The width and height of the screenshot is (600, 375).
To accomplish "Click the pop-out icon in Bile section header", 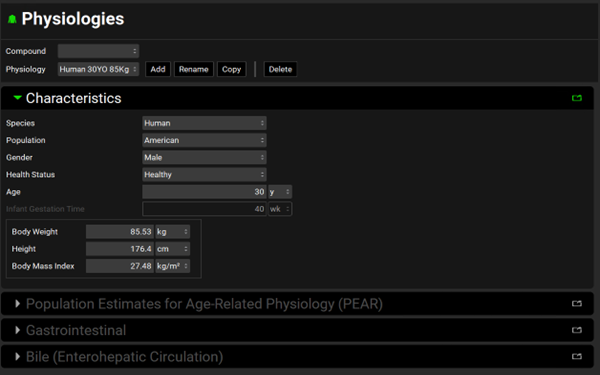I will point(577,356).
